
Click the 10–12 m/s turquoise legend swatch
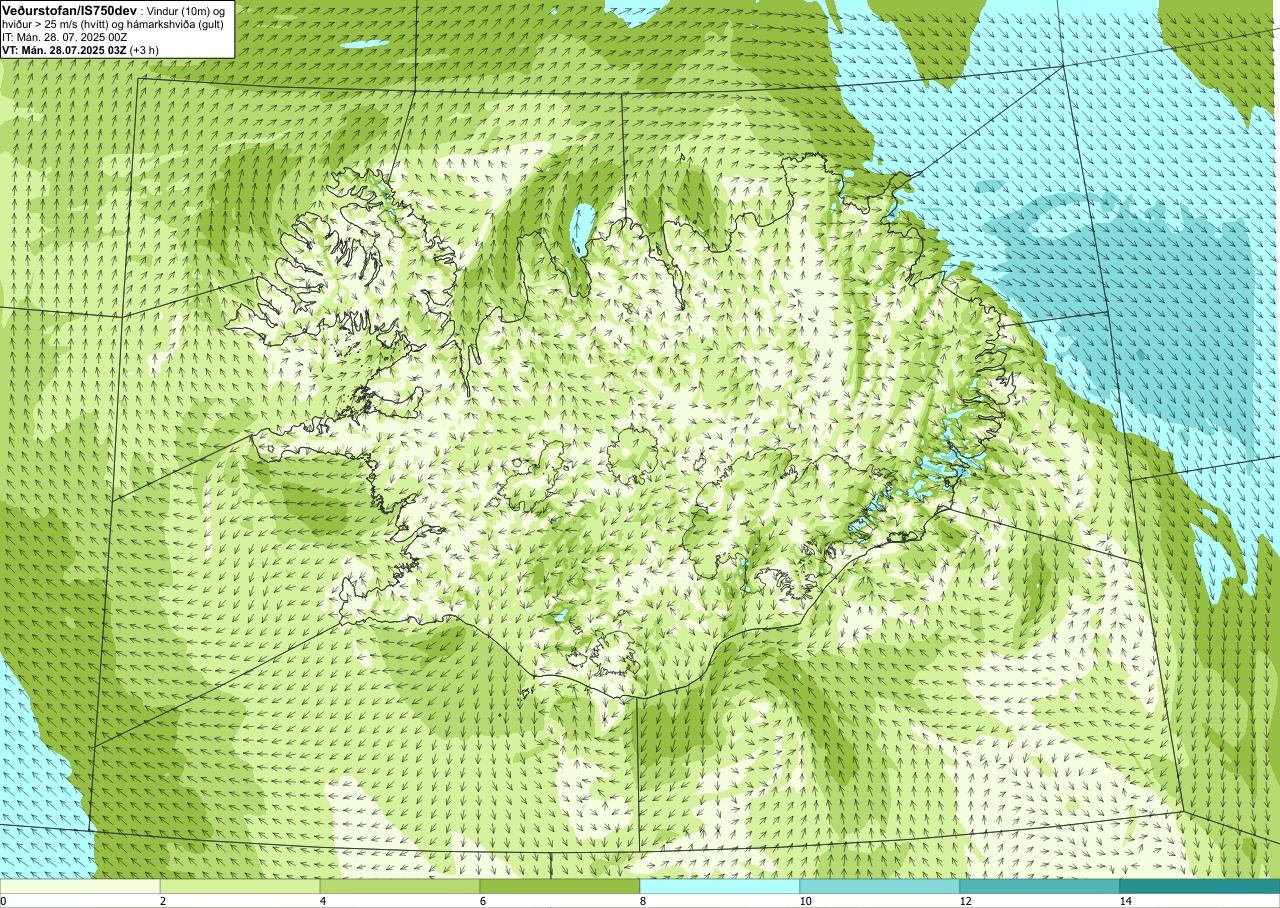(880, 886)
